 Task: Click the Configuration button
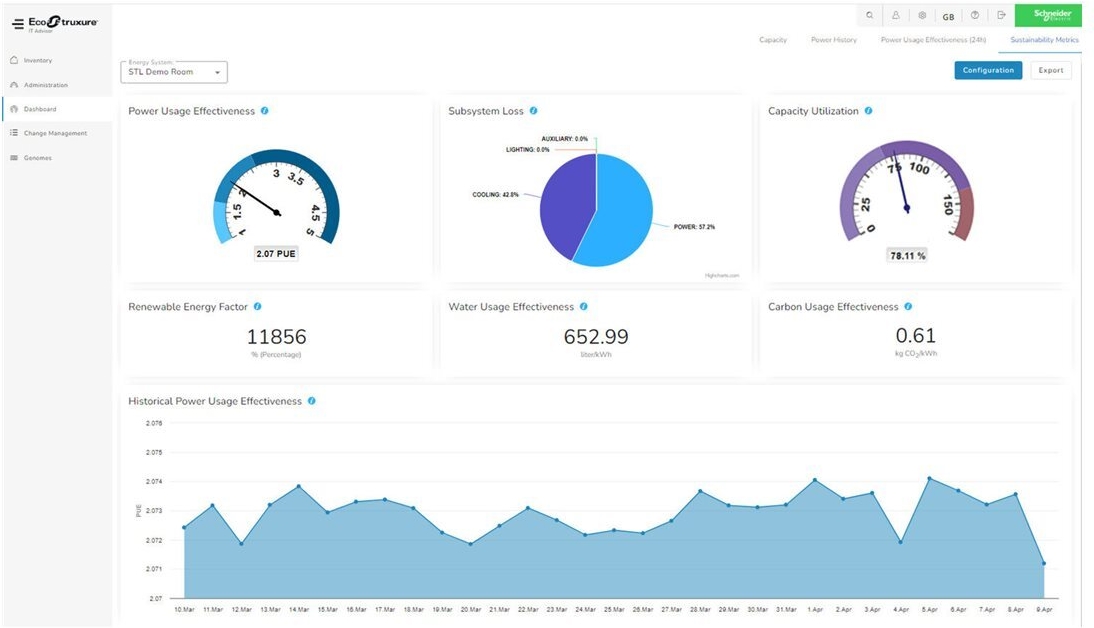click(988, 70)
